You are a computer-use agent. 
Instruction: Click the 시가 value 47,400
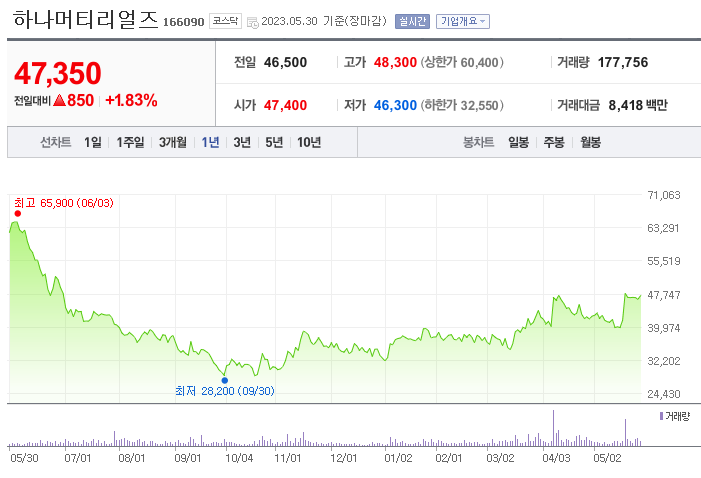point(285,105)
